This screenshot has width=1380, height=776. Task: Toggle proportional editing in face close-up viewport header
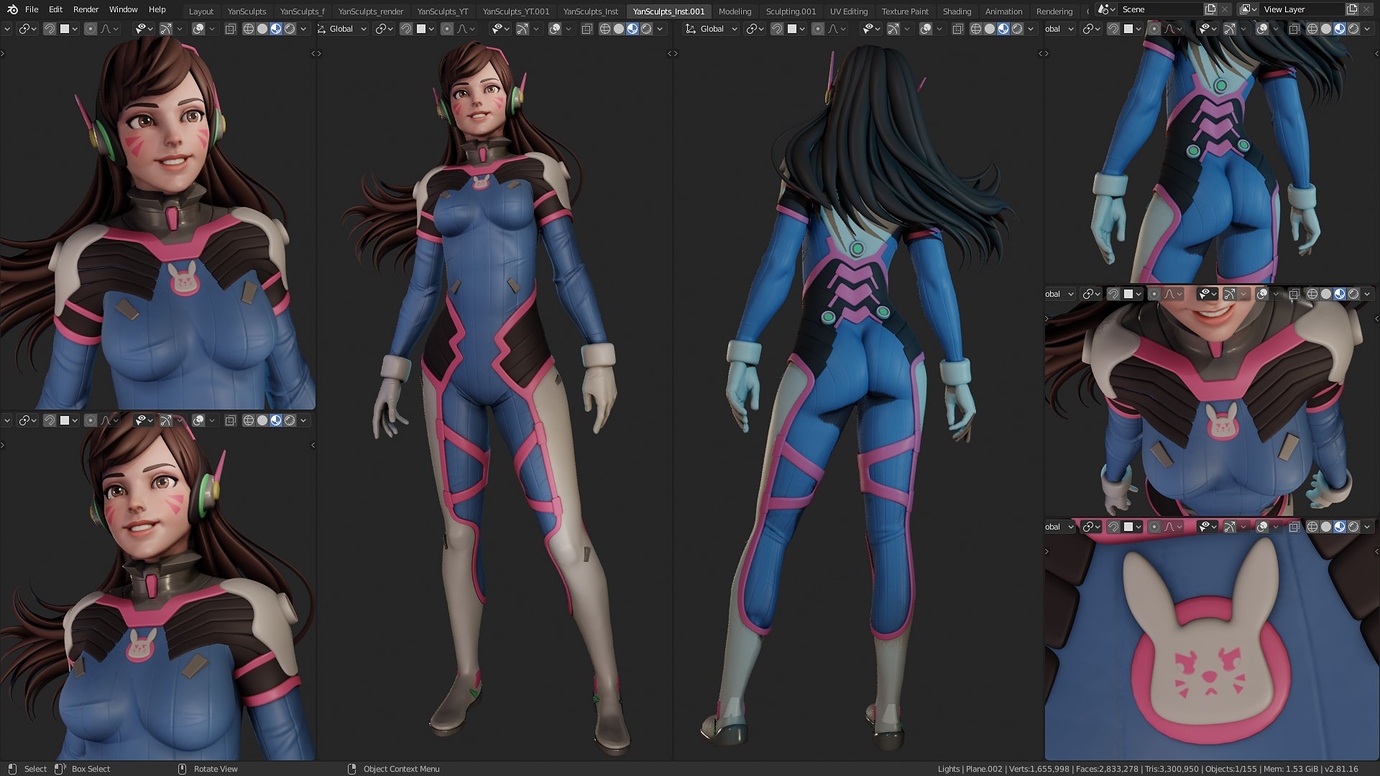point(90,29)
